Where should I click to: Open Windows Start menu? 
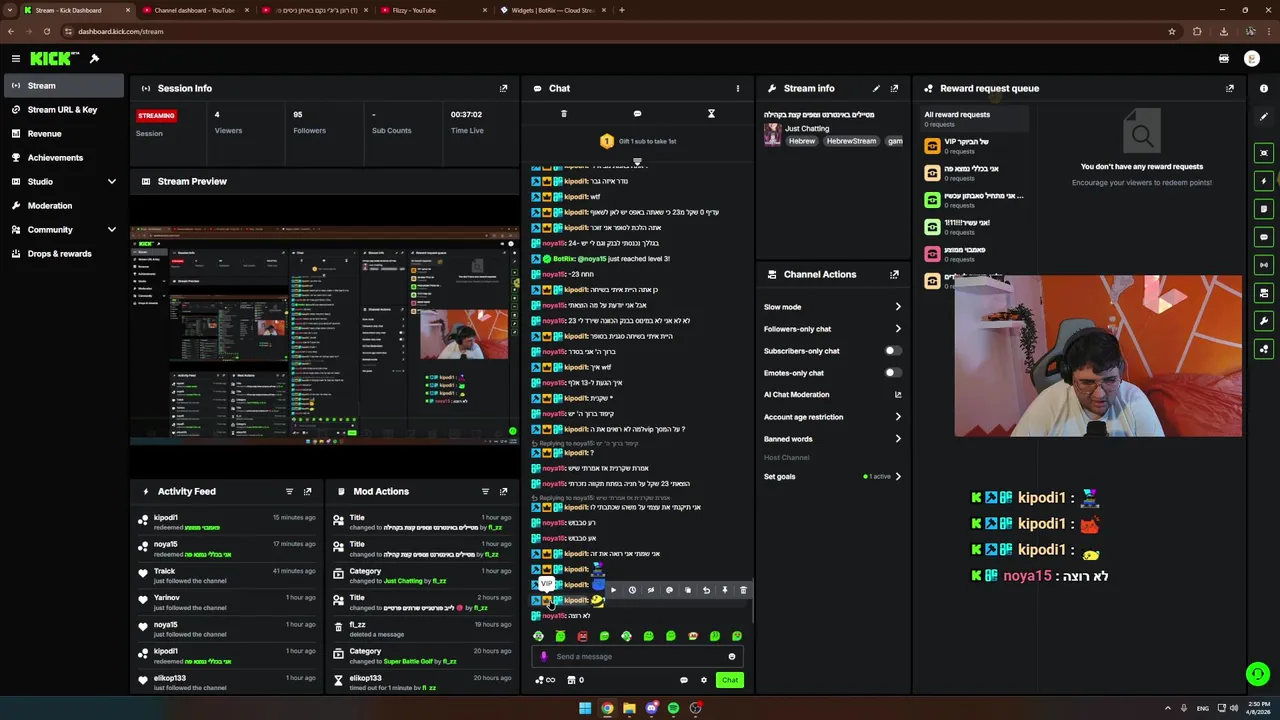[x=585, y=708]
